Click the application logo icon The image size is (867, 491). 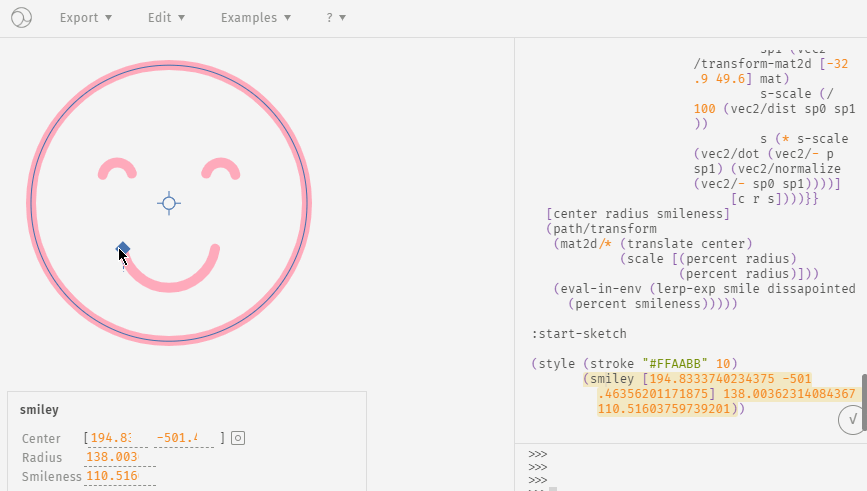click(x=21, y=18)
